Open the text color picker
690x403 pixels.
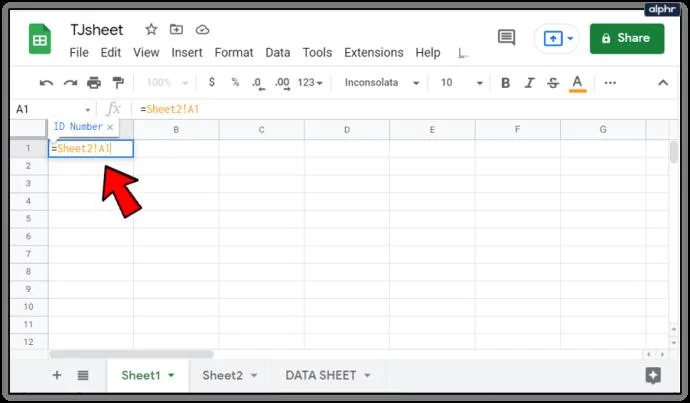[x=577, y=83]
